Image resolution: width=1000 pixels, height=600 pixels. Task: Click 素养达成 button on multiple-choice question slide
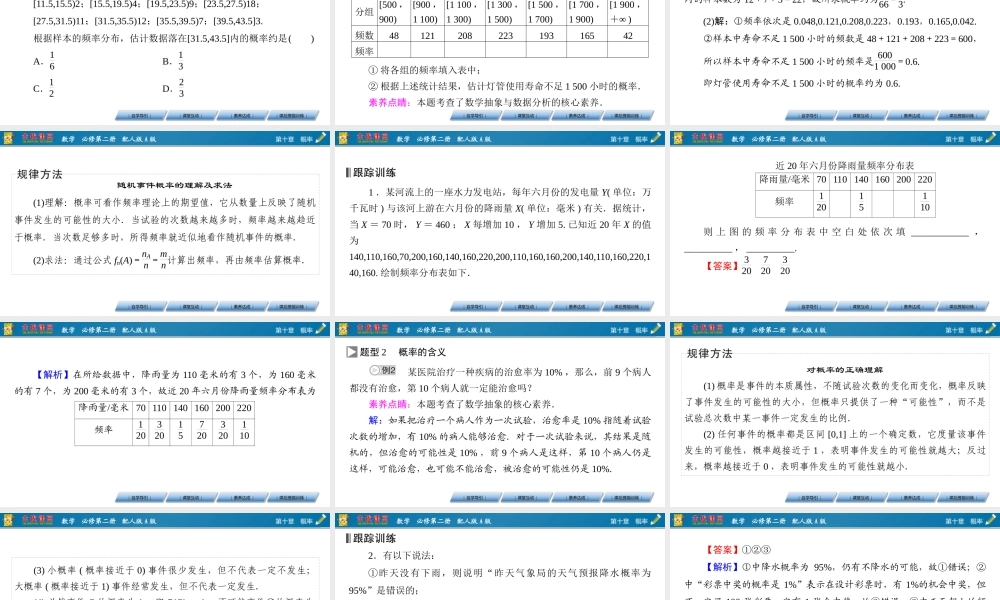click(x=242, y=116)
